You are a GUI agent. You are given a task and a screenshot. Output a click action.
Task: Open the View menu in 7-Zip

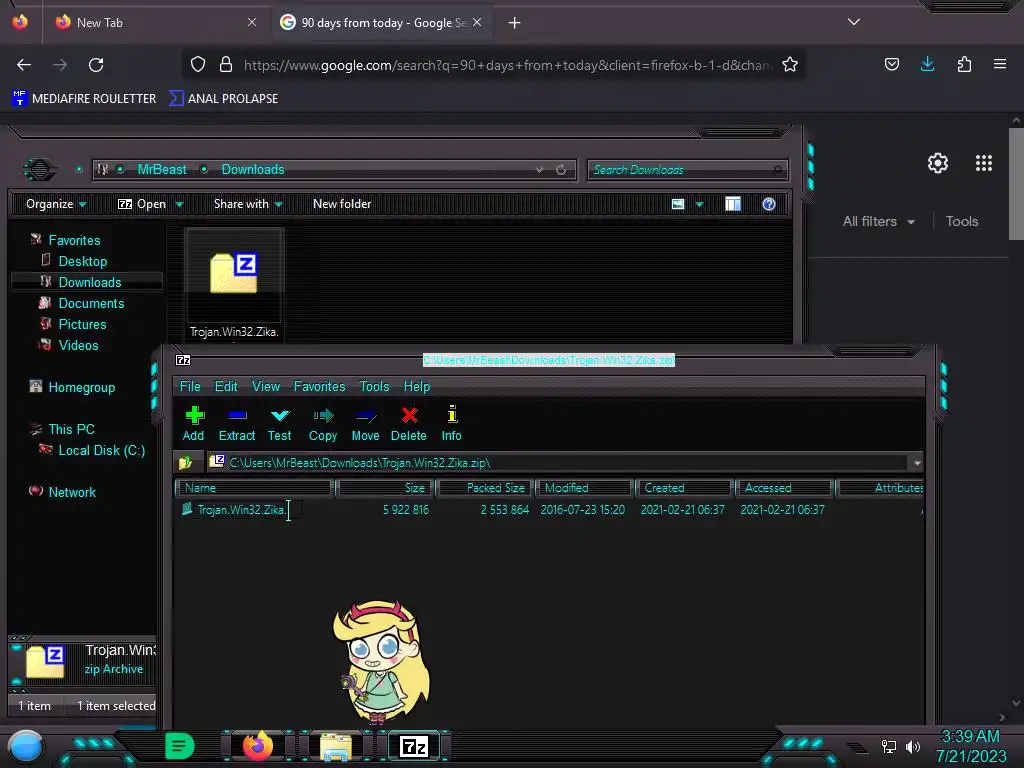tap(266, 387)
